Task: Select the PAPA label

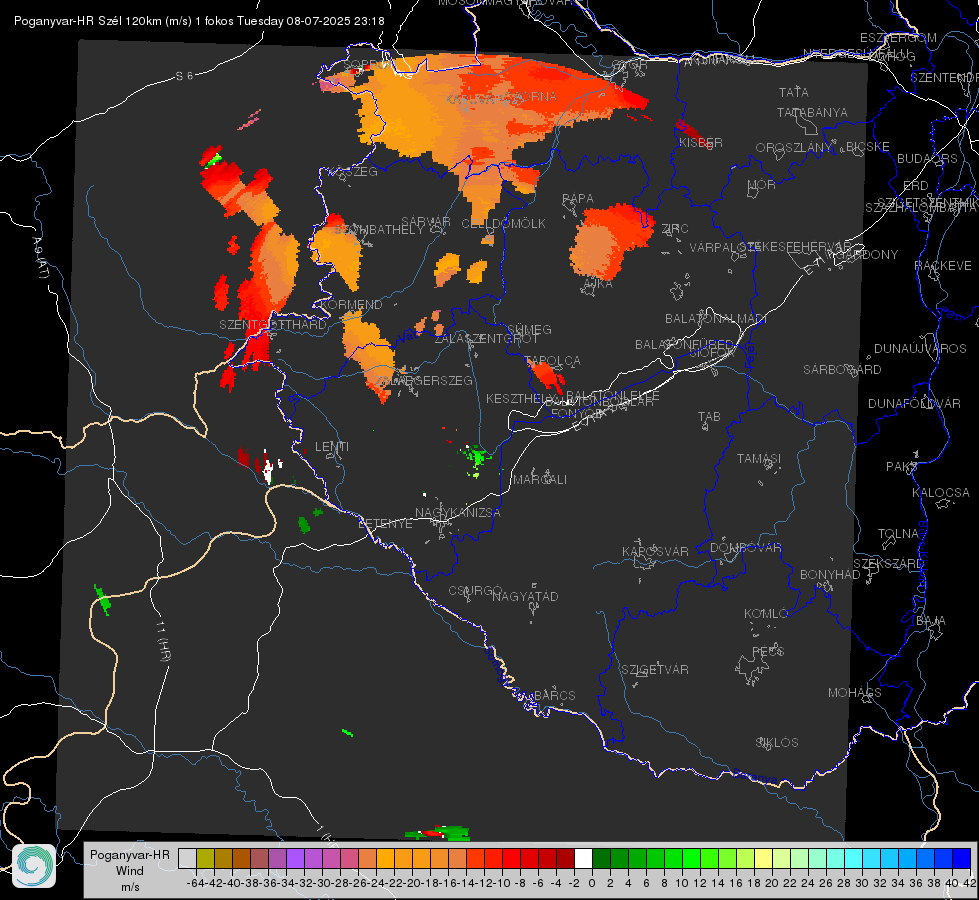Action: [578, 198]
